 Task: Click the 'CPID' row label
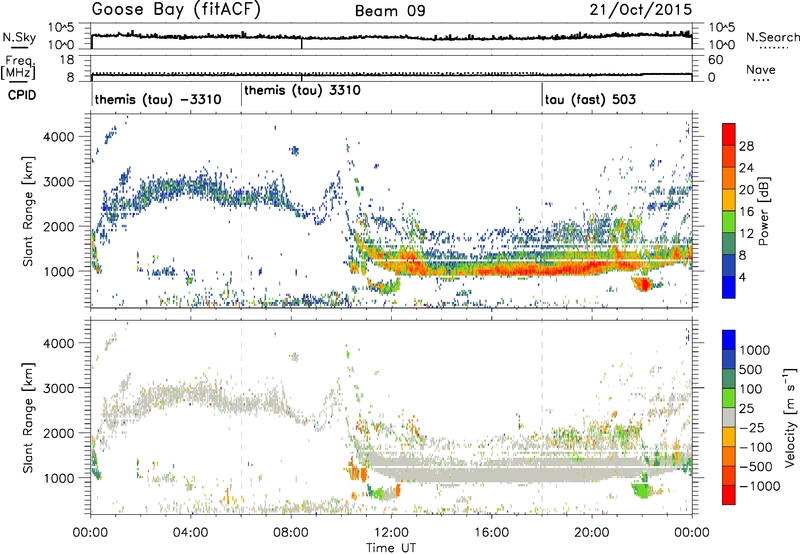point(22,95)
